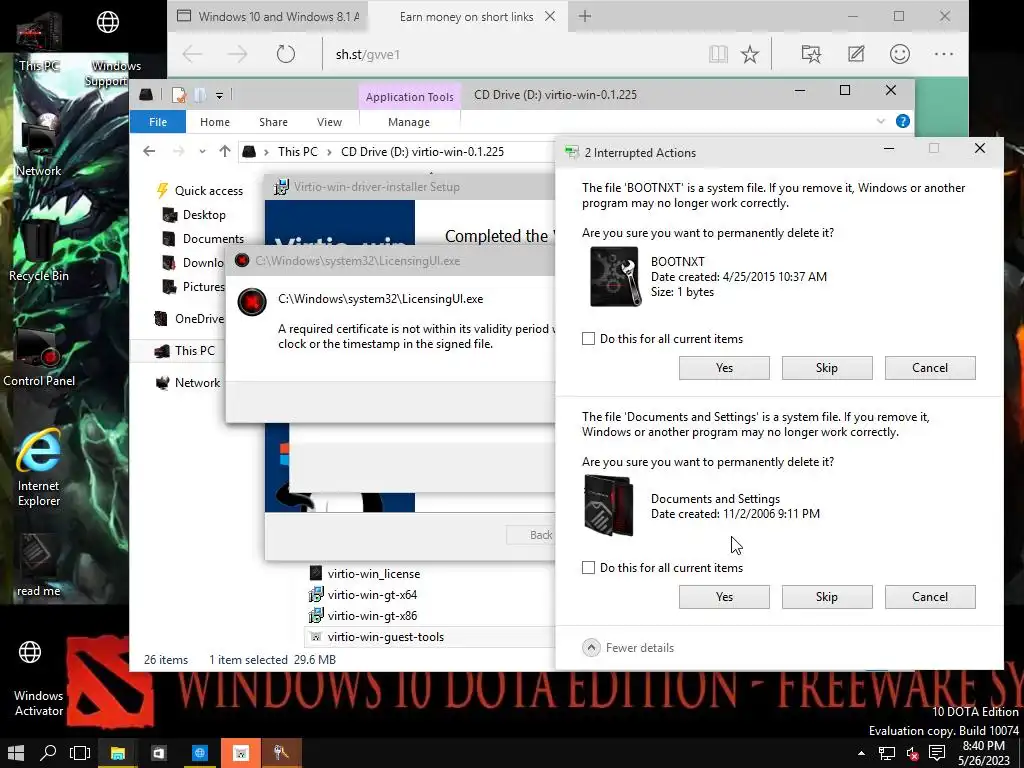The width and height of the screenshot is (1024, 768).
Task: Select virtio-win-gt-x64 installer file
Action: 363,595
